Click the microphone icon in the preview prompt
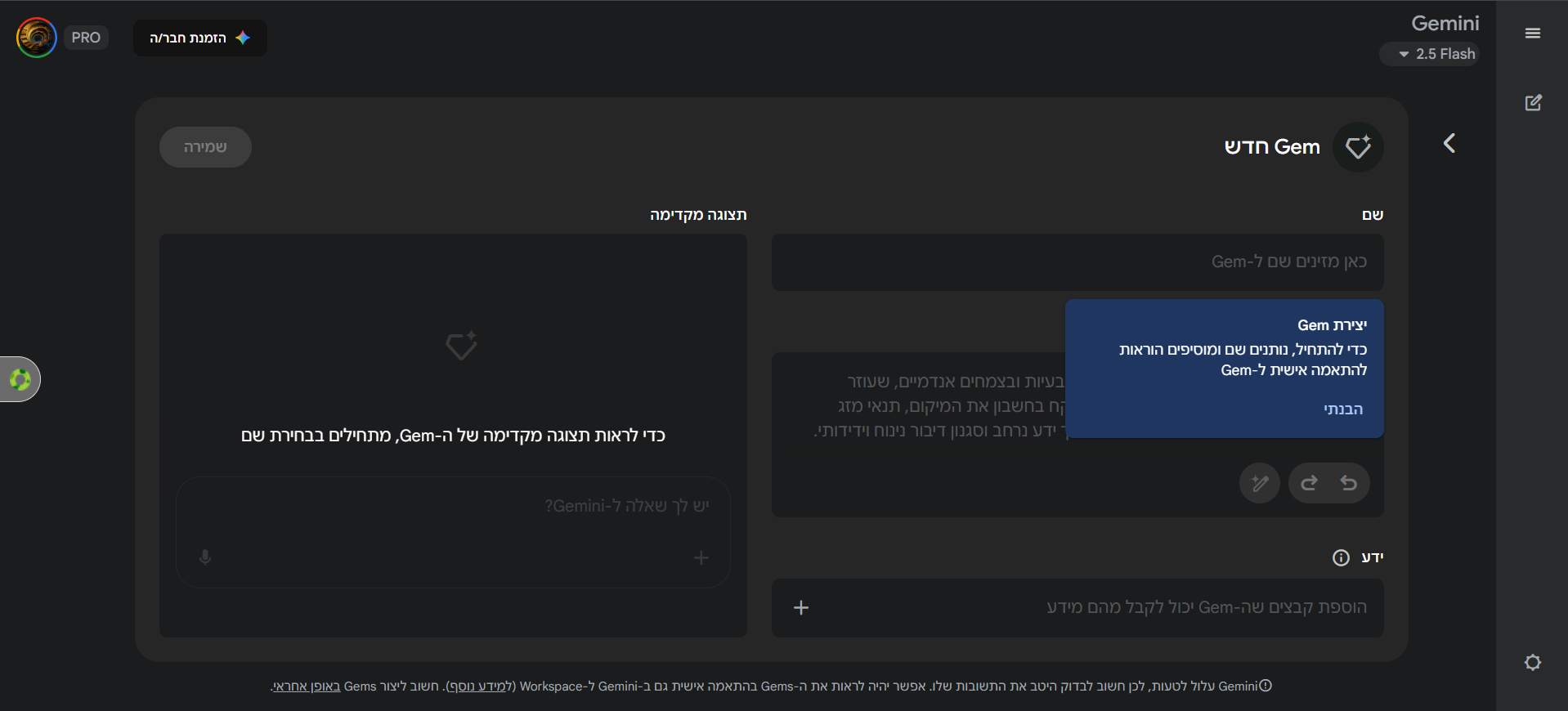The height and width of the screenshot is (711, 1568). [x=205, y=557]
